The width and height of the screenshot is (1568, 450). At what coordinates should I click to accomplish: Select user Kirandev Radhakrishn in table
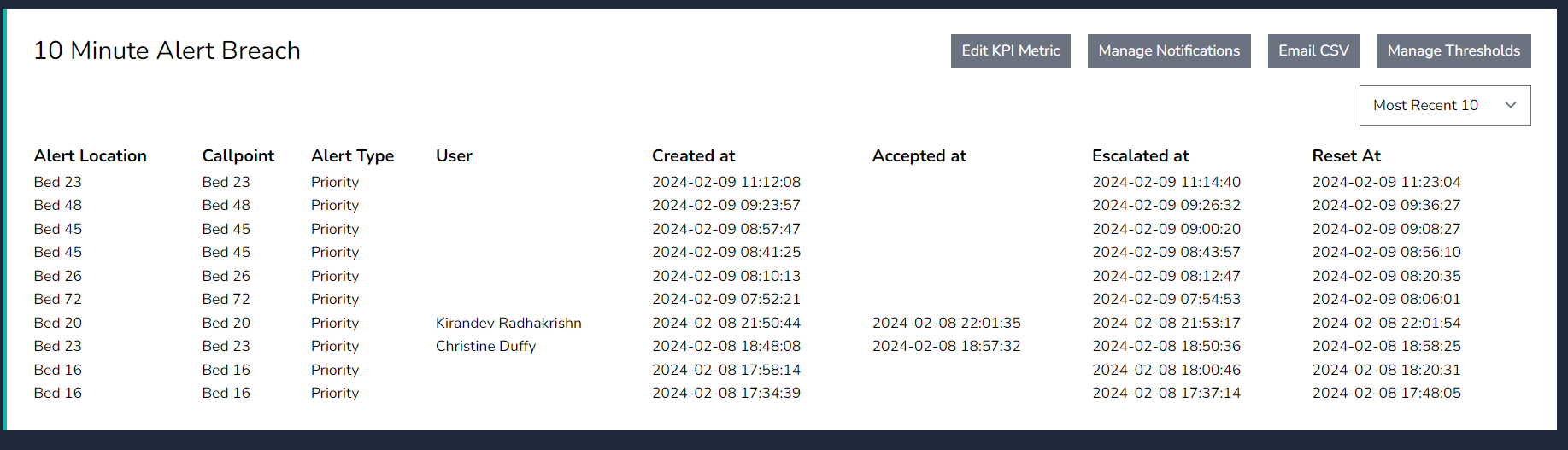(x=508, y=323)
